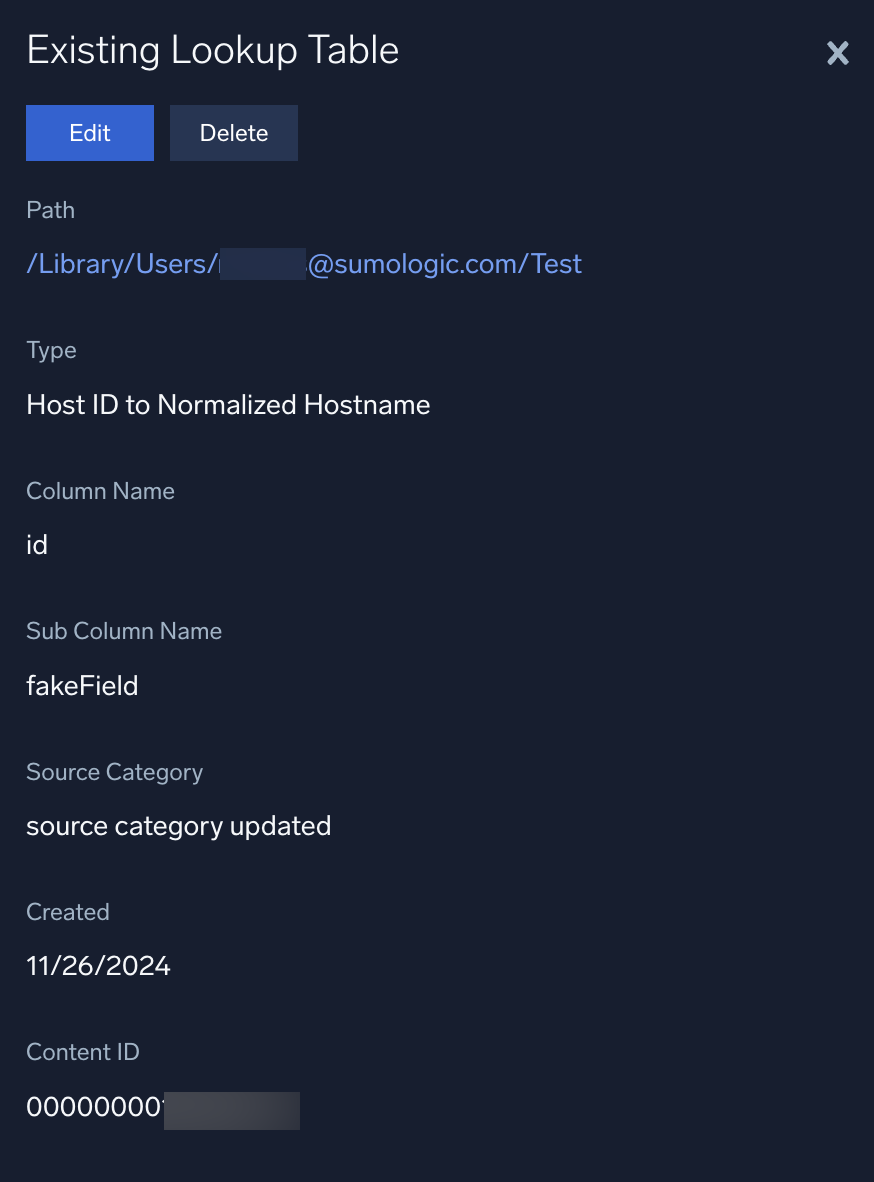
Task: Click the Edit button to modify the lookup table
Action: click(x=89, y=132)
